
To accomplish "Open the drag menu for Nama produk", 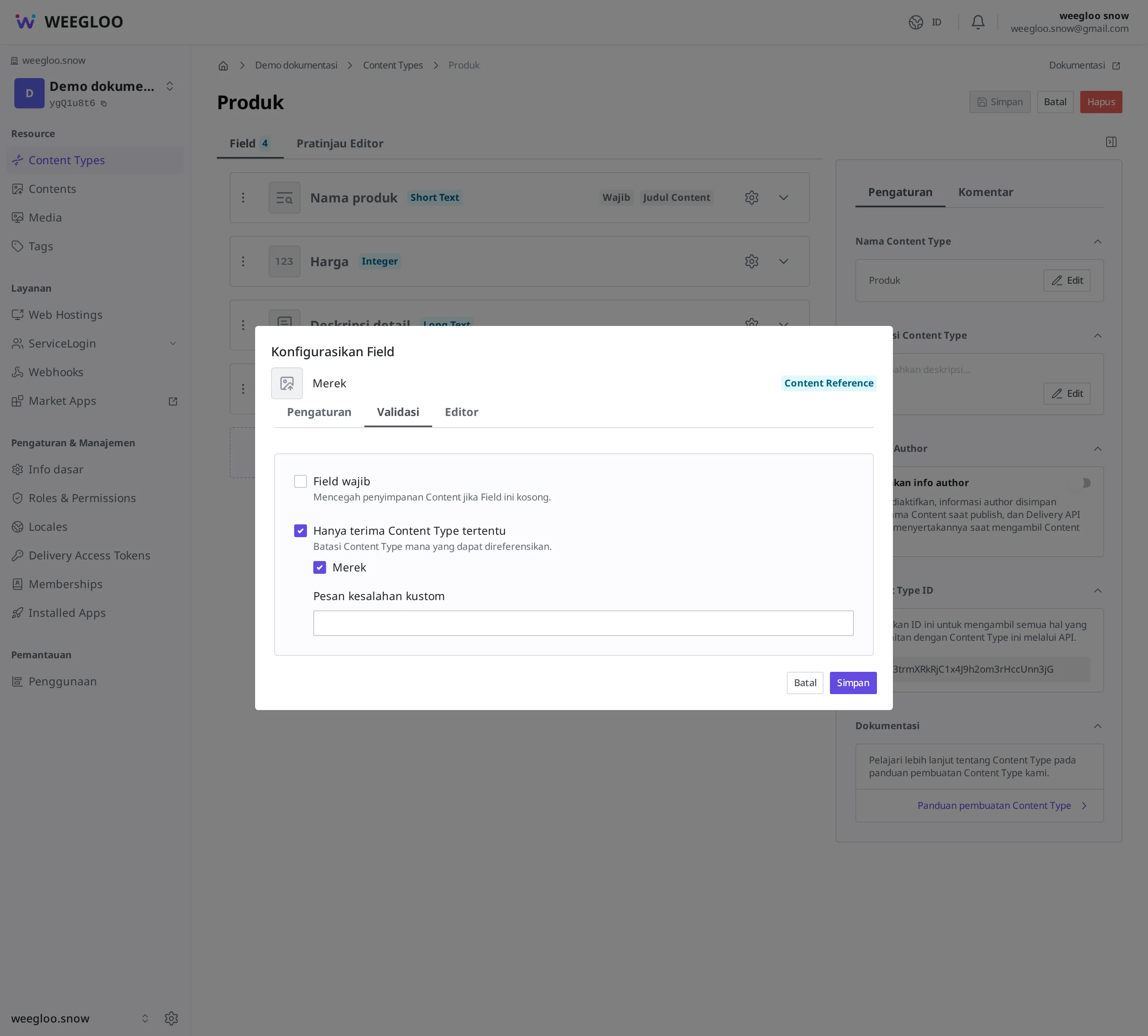I will click(243, 198).
